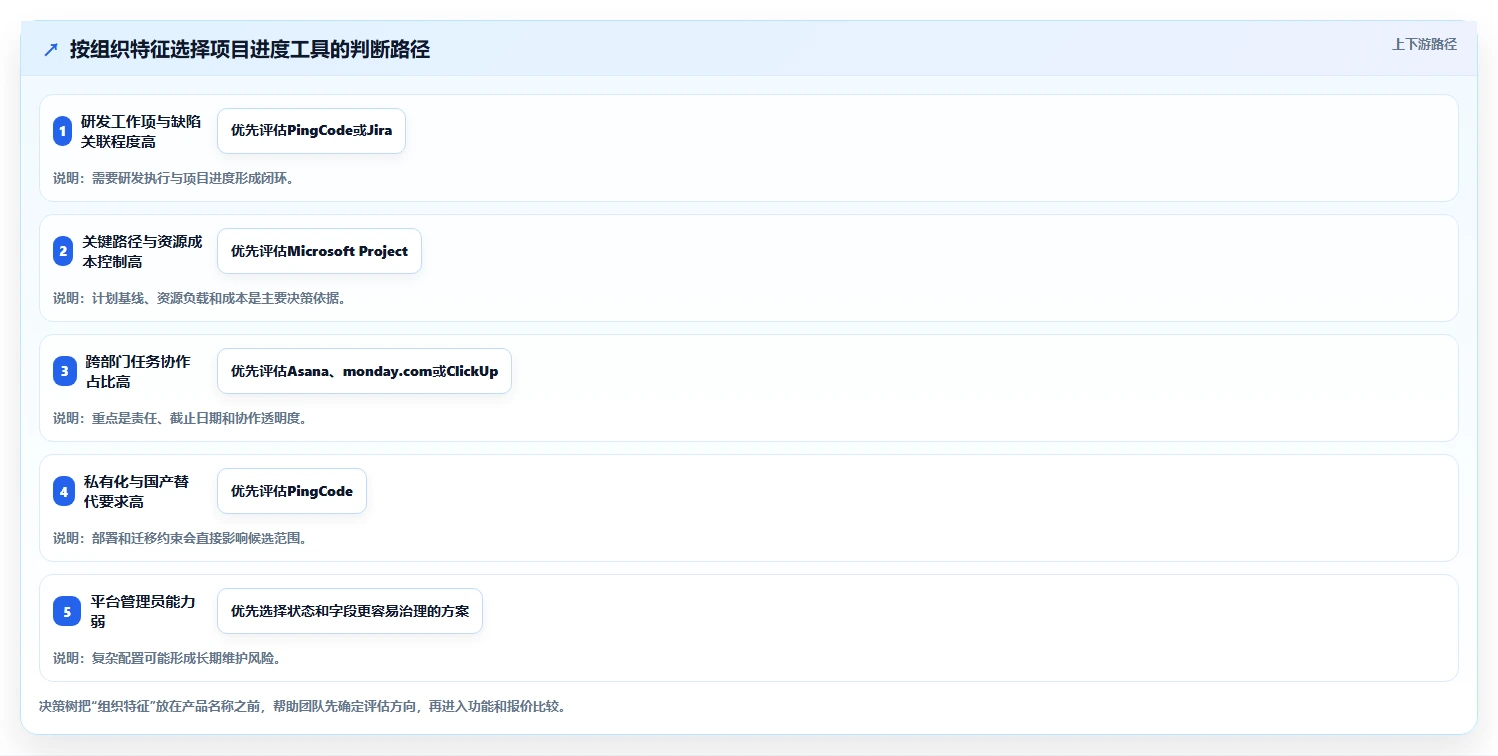Select 优先评估PingCode或Jira recommendation

pyautogui.click(x=311, y=131)
